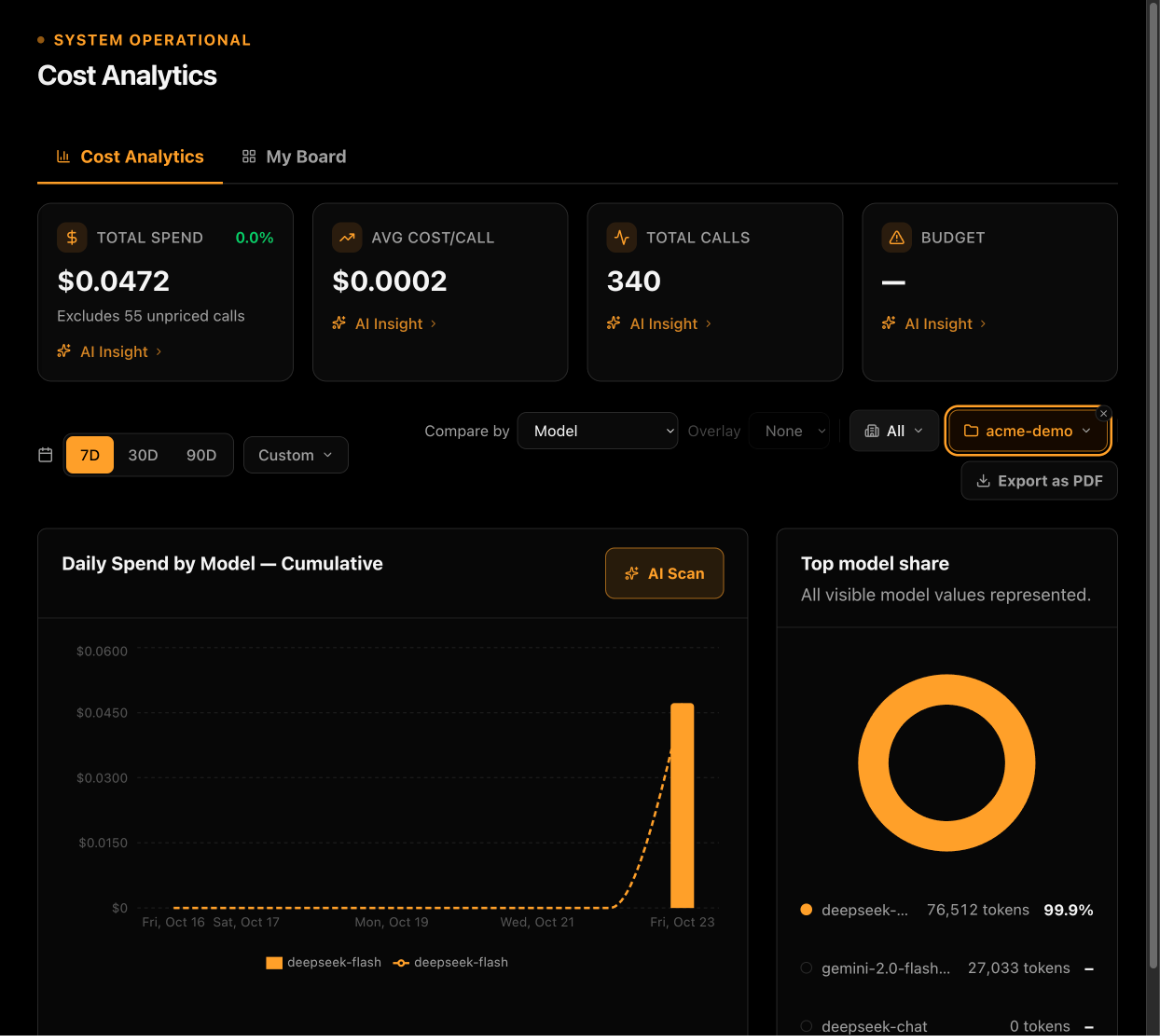Open AI Insight for Total Spend

(x=109, y=352)
